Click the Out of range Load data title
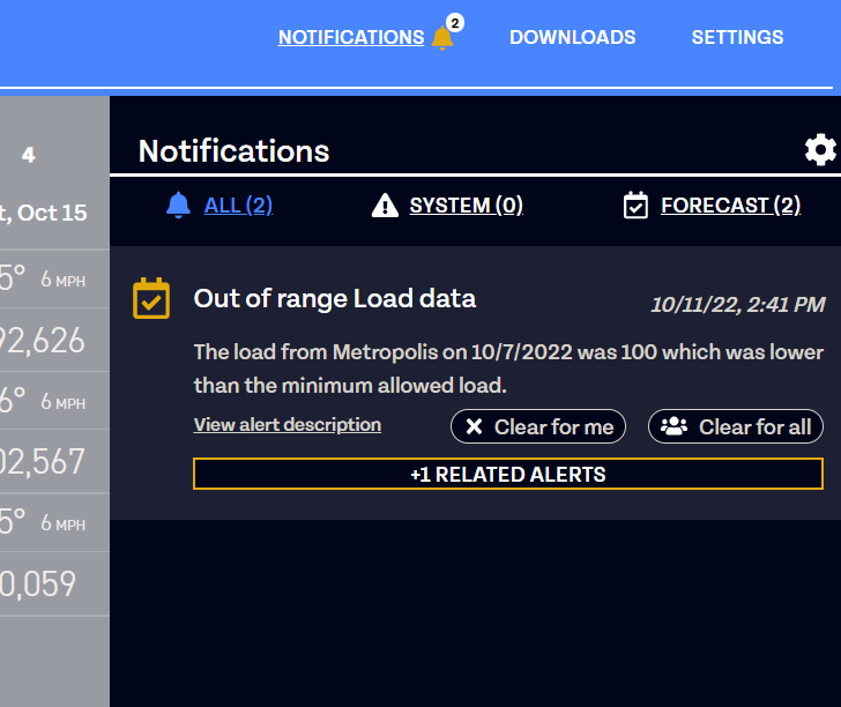The width and height of the screenshot is (841, 707). click(x=335, y=298)
